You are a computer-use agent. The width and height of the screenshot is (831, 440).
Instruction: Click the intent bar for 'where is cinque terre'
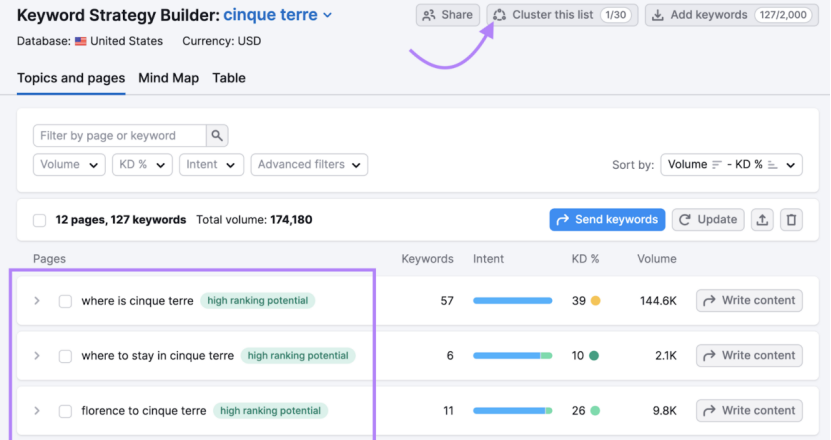pos(512,301)
